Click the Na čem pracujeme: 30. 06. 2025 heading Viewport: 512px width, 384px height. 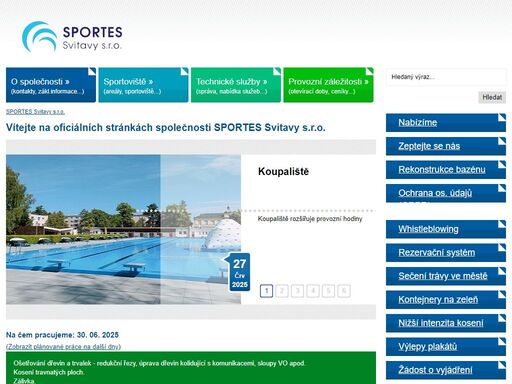coord(62,335)
